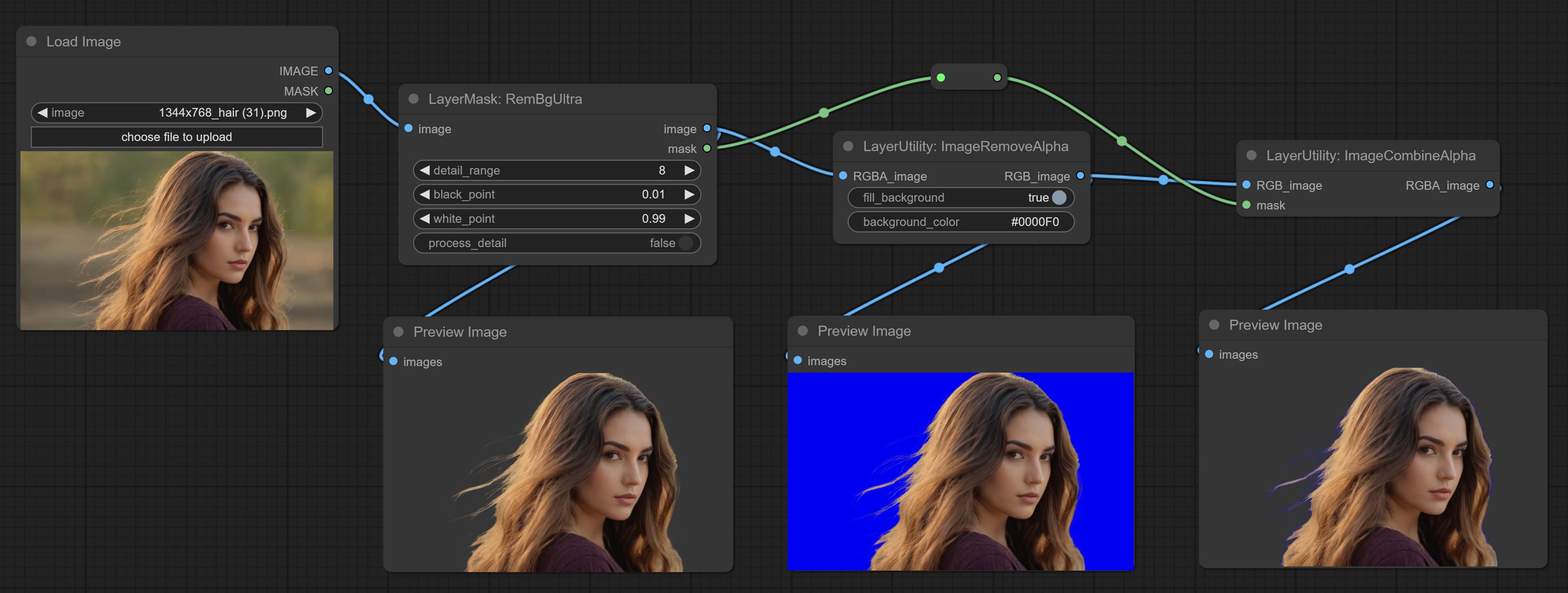The height and width of the screenshot is (593, 1568).
Task: Click the ImageCombineAlpha mask input socket
Action: point(1246,205)
